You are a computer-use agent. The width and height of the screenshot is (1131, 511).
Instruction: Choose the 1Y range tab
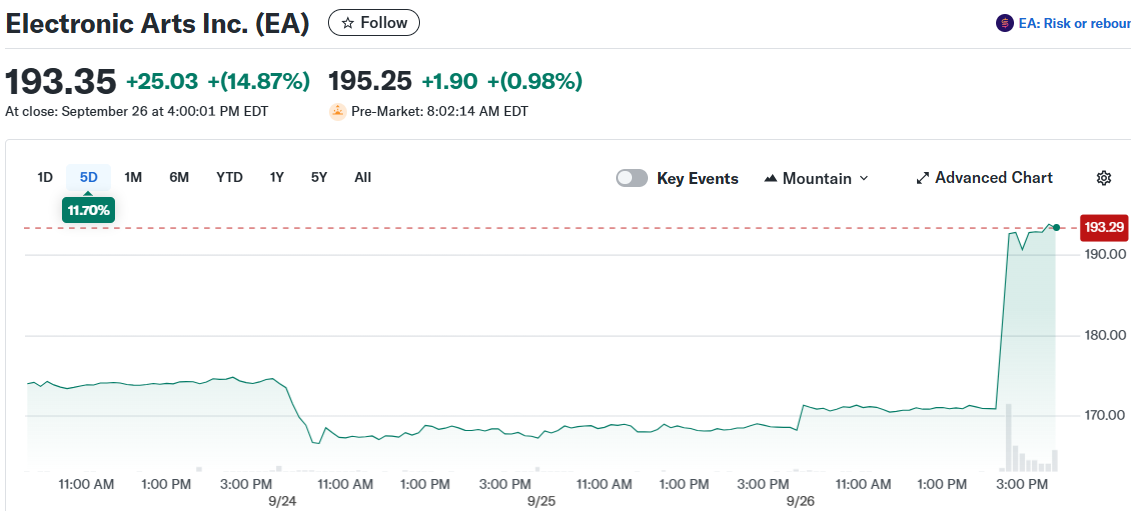click(277, 178)
